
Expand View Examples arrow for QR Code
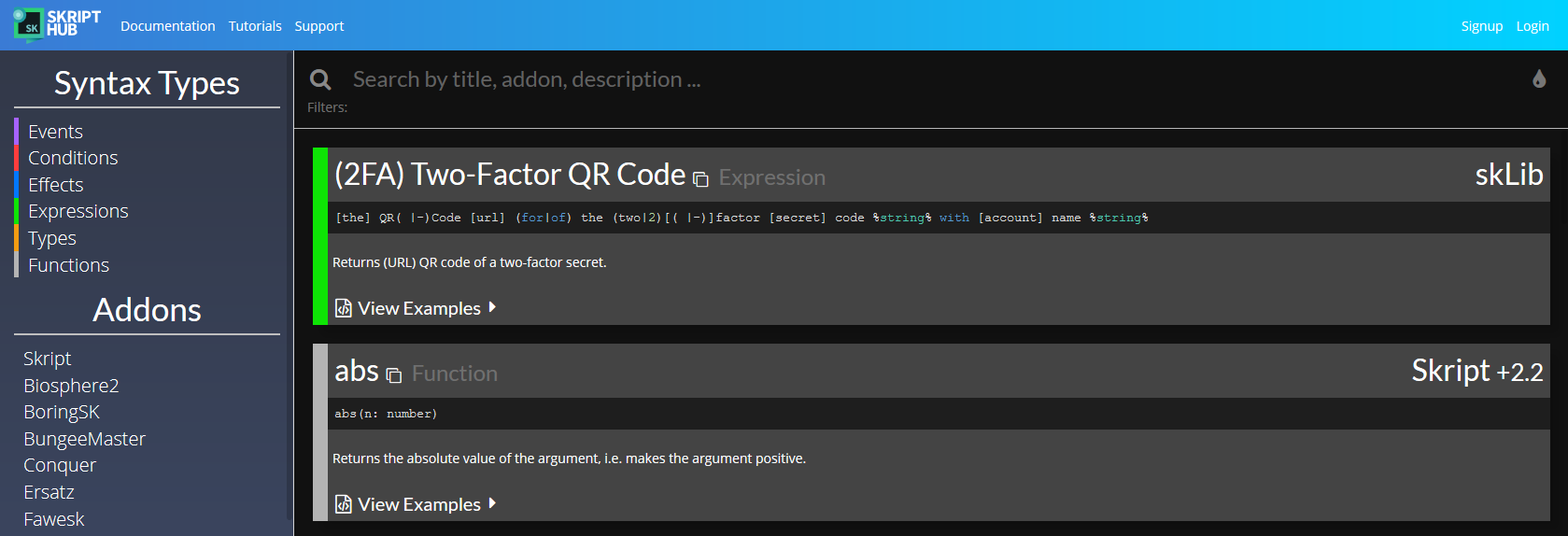coord(492,307)
